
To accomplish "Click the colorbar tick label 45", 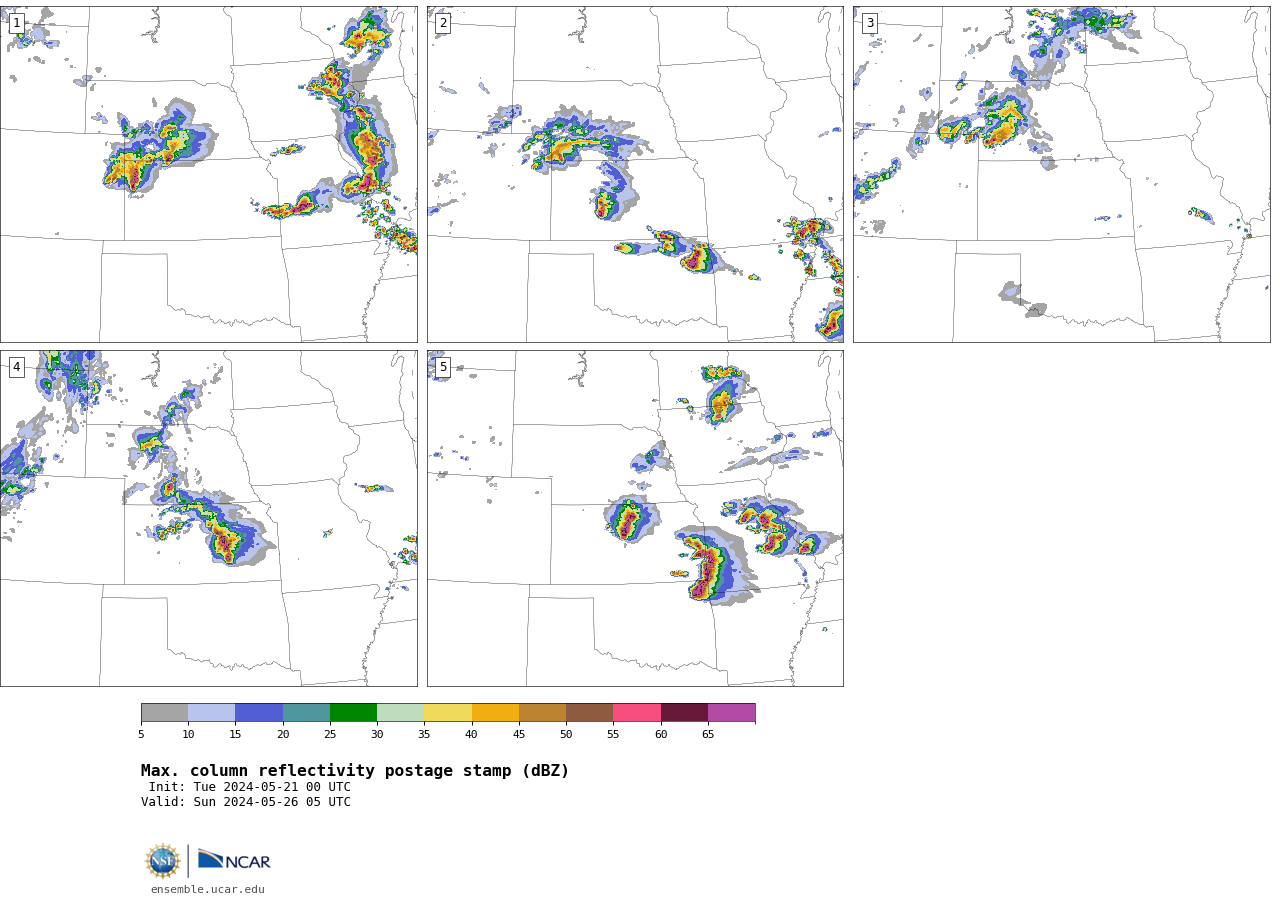I will pyautogui.click(x=519, y=735).
